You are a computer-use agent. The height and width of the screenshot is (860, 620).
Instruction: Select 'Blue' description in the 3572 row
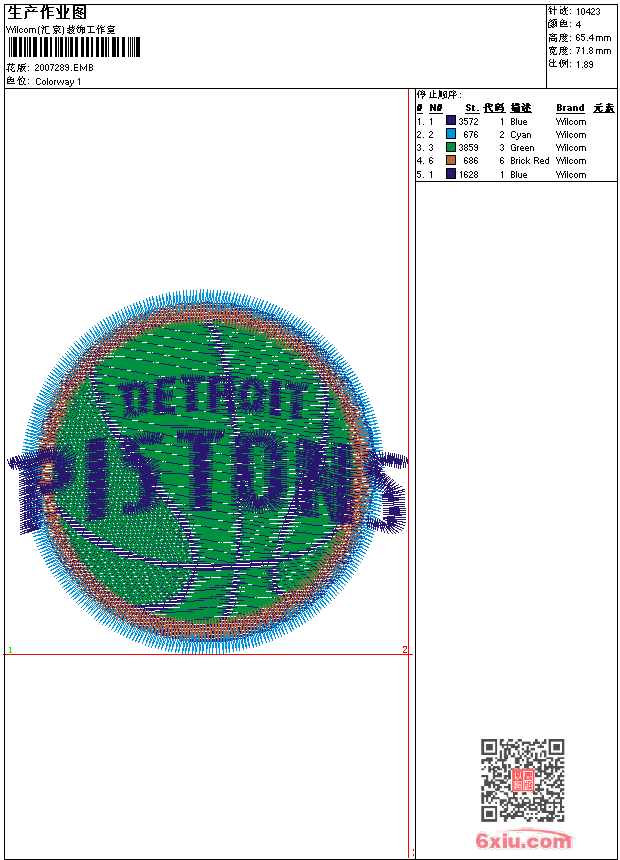point(518,122)
